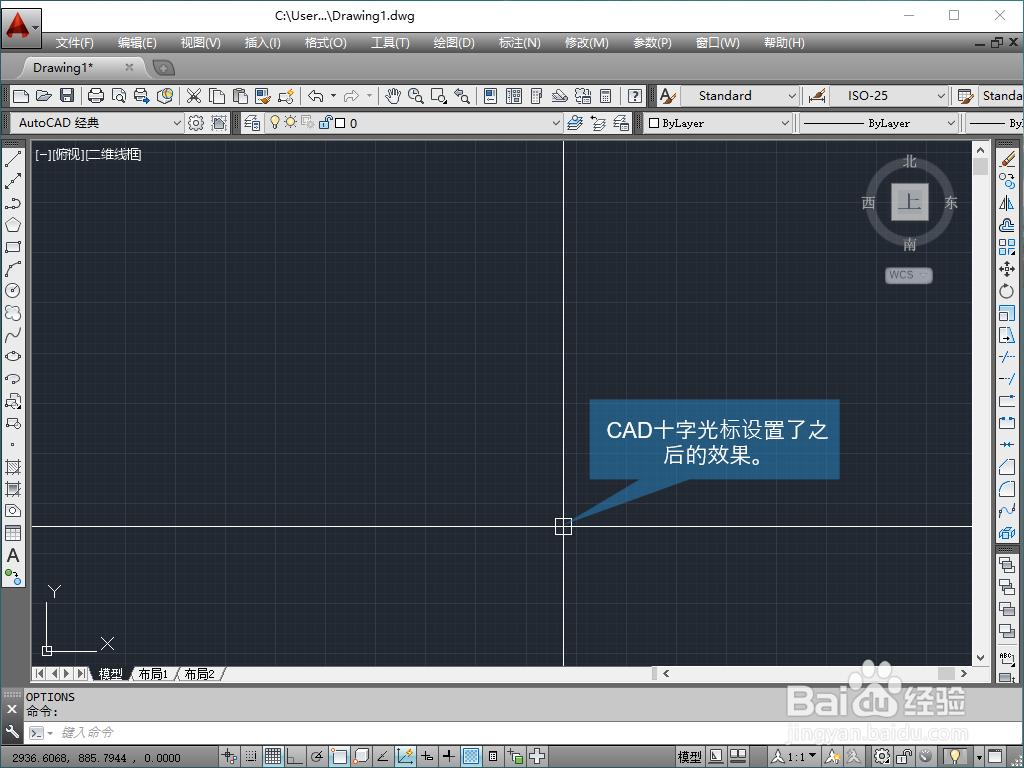Viewport: 1024px width, 768px height.
Task: Click the 上 face of ViewCube
Action: (x=909, y=202)
